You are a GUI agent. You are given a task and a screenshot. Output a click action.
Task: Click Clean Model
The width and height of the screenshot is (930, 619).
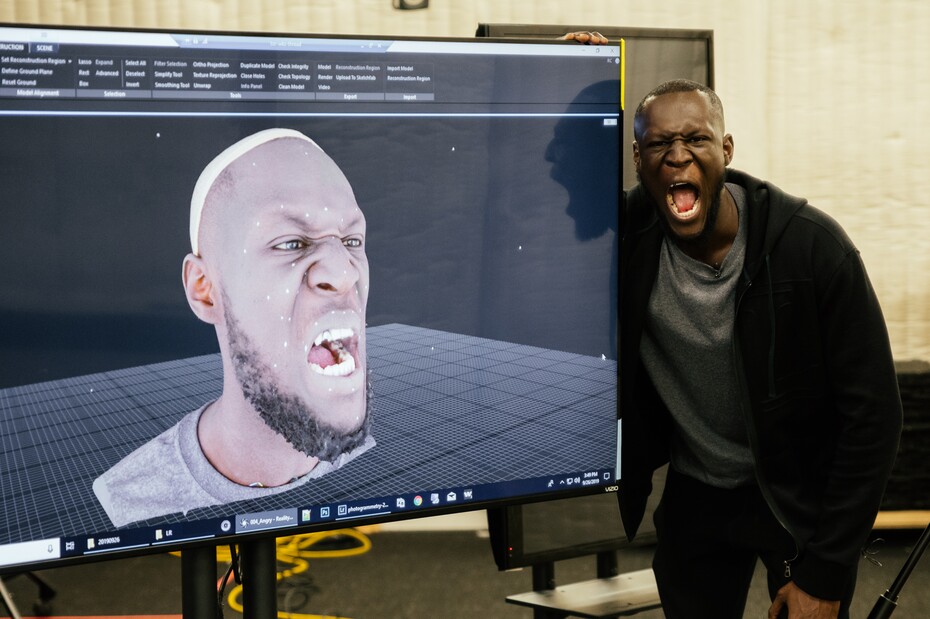click(x=291, y=87)
